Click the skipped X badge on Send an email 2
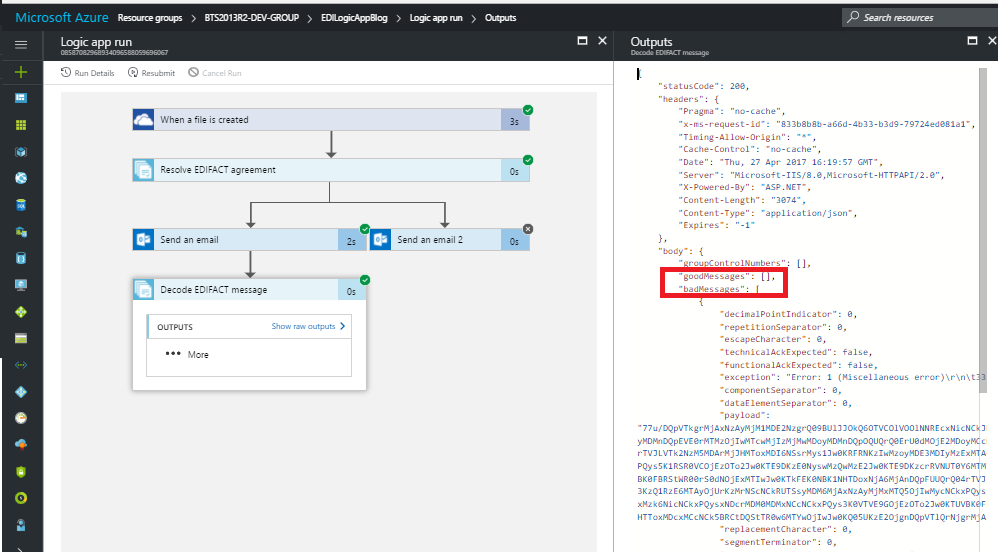The width and height of the screenshot is (998, 552). (x=528, y=229)
